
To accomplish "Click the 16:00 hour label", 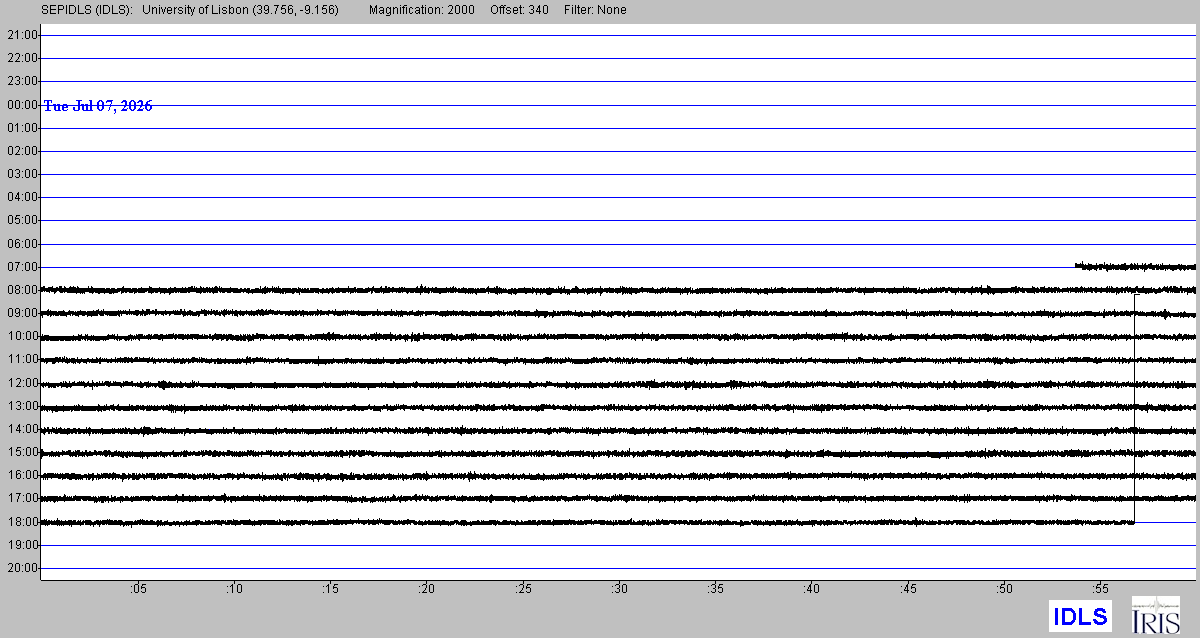I will [22, 475].
